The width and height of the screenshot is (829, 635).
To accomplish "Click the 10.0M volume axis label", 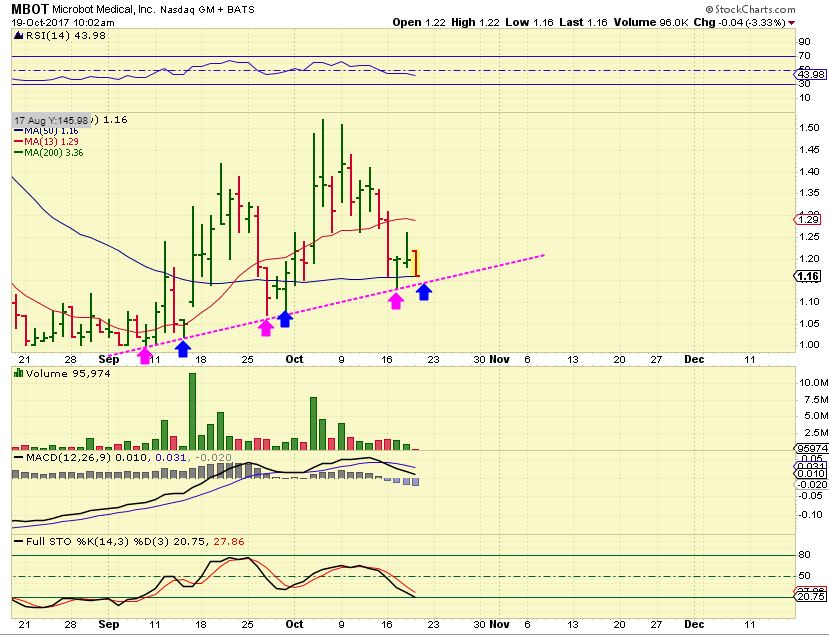I will click(x=814, y=382).
